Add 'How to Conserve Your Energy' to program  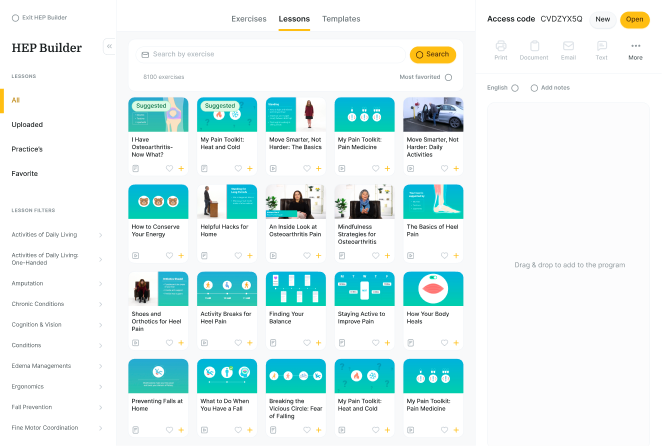point(181,256)
